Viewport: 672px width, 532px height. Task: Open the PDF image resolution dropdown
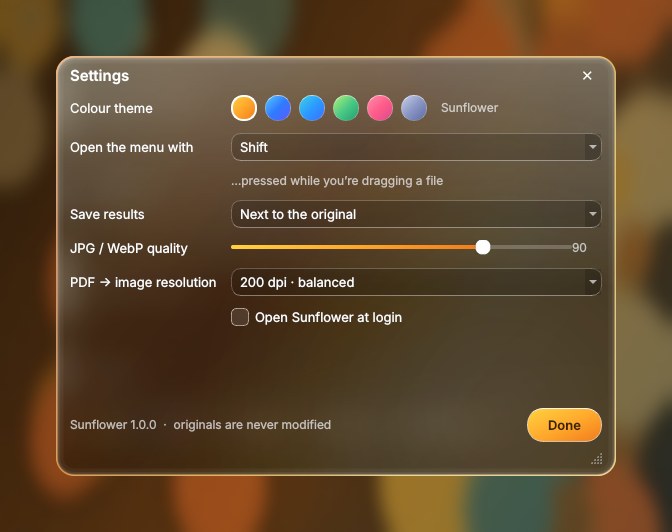(x=416, y=282)
